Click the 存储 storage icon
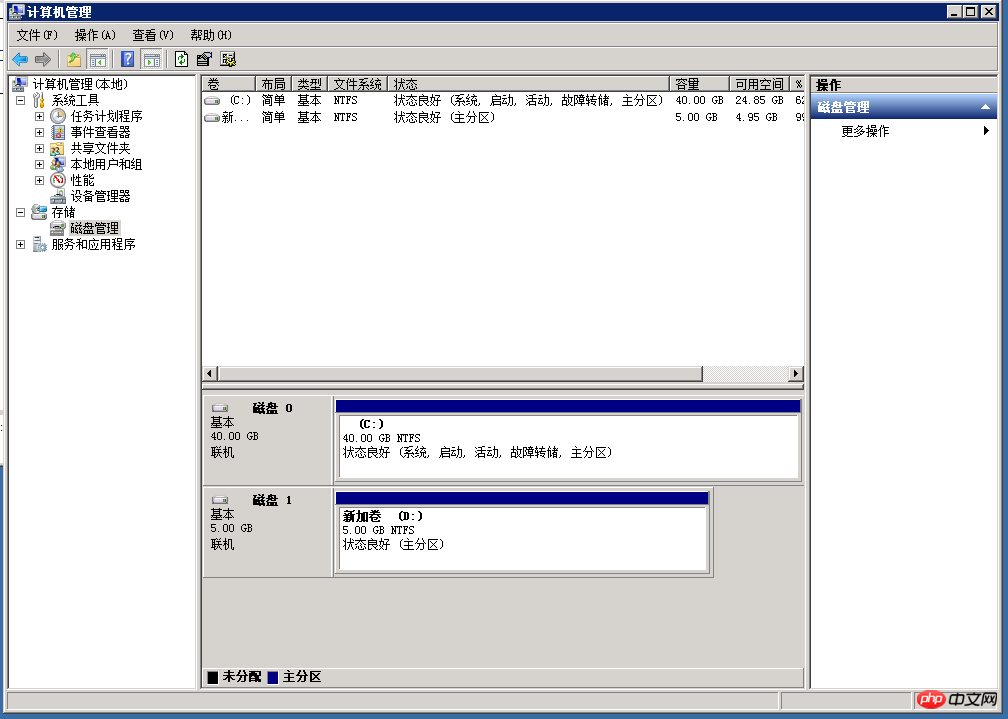1008x719 pixels. point(39,212)
